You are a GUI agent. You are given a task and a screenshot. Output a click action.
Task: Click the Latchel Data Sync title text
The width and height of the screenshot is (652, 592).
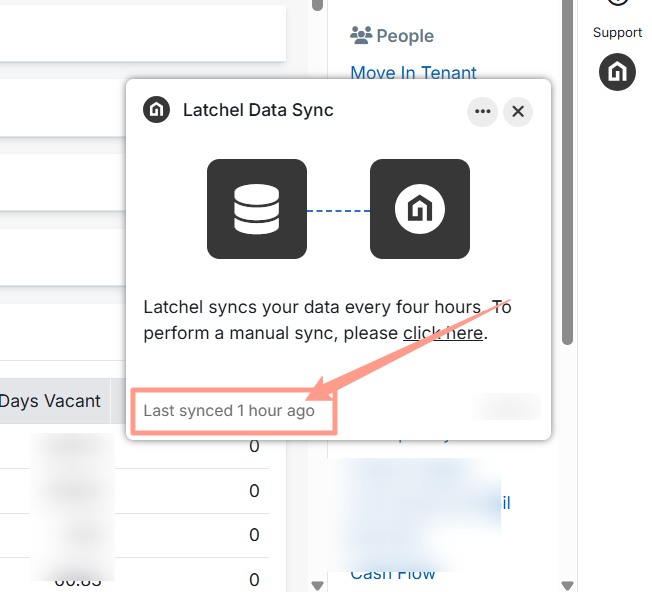coord(258,110)
